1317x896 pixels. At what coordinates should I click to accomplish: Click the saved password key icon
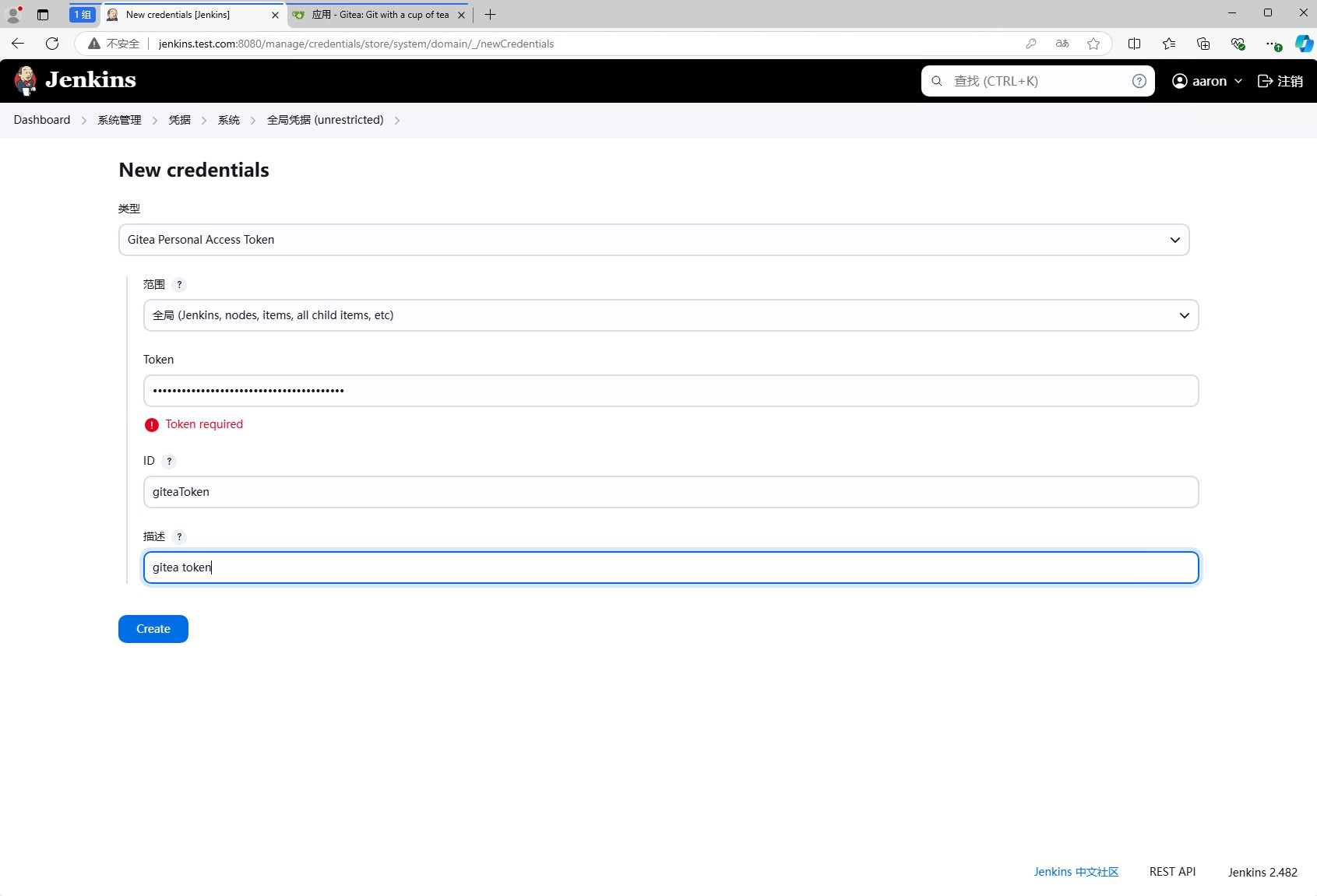click(x=1030, y=44)
